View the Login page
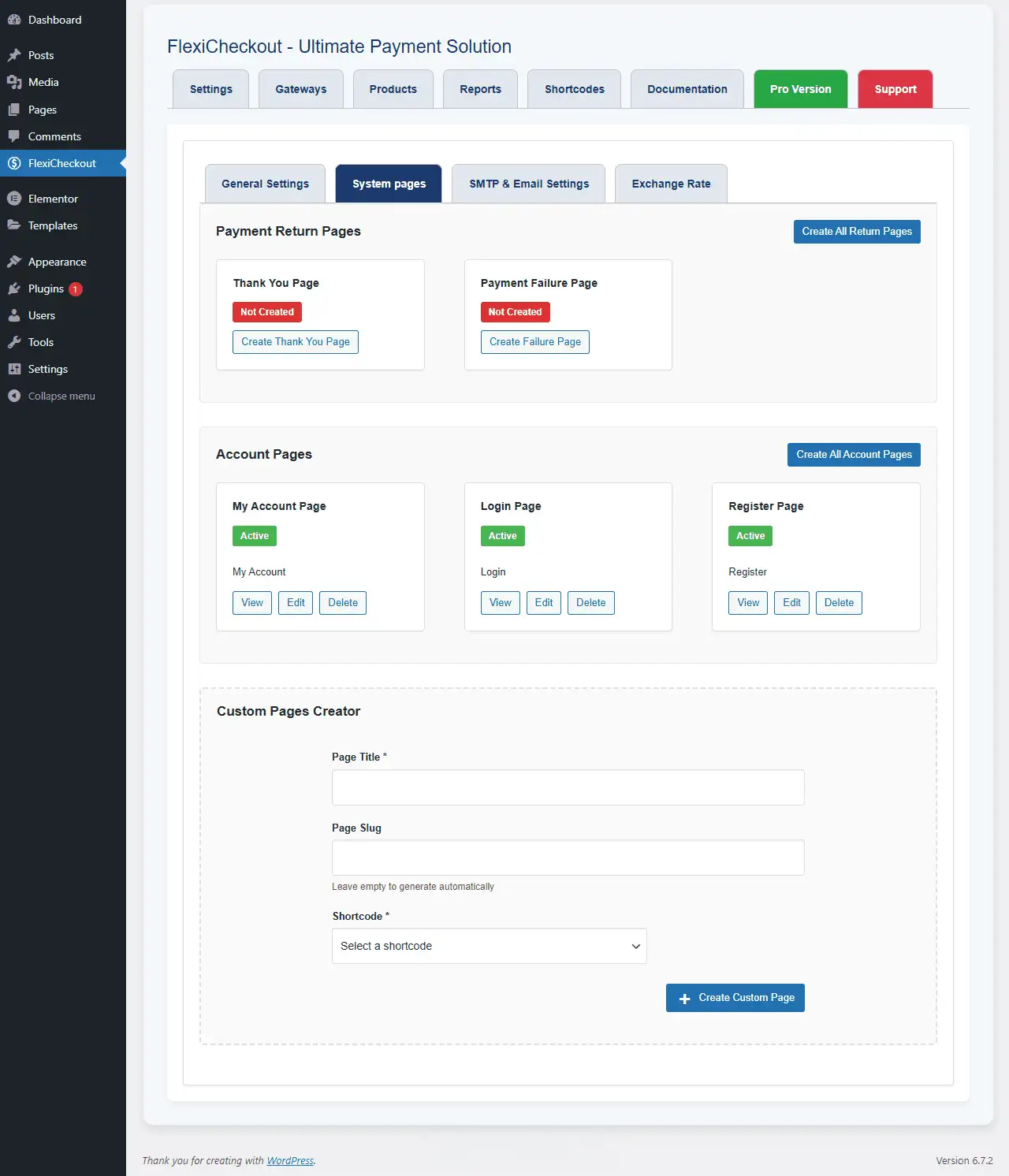This screenshot has height=1176, width=1009. click(501, 603)
